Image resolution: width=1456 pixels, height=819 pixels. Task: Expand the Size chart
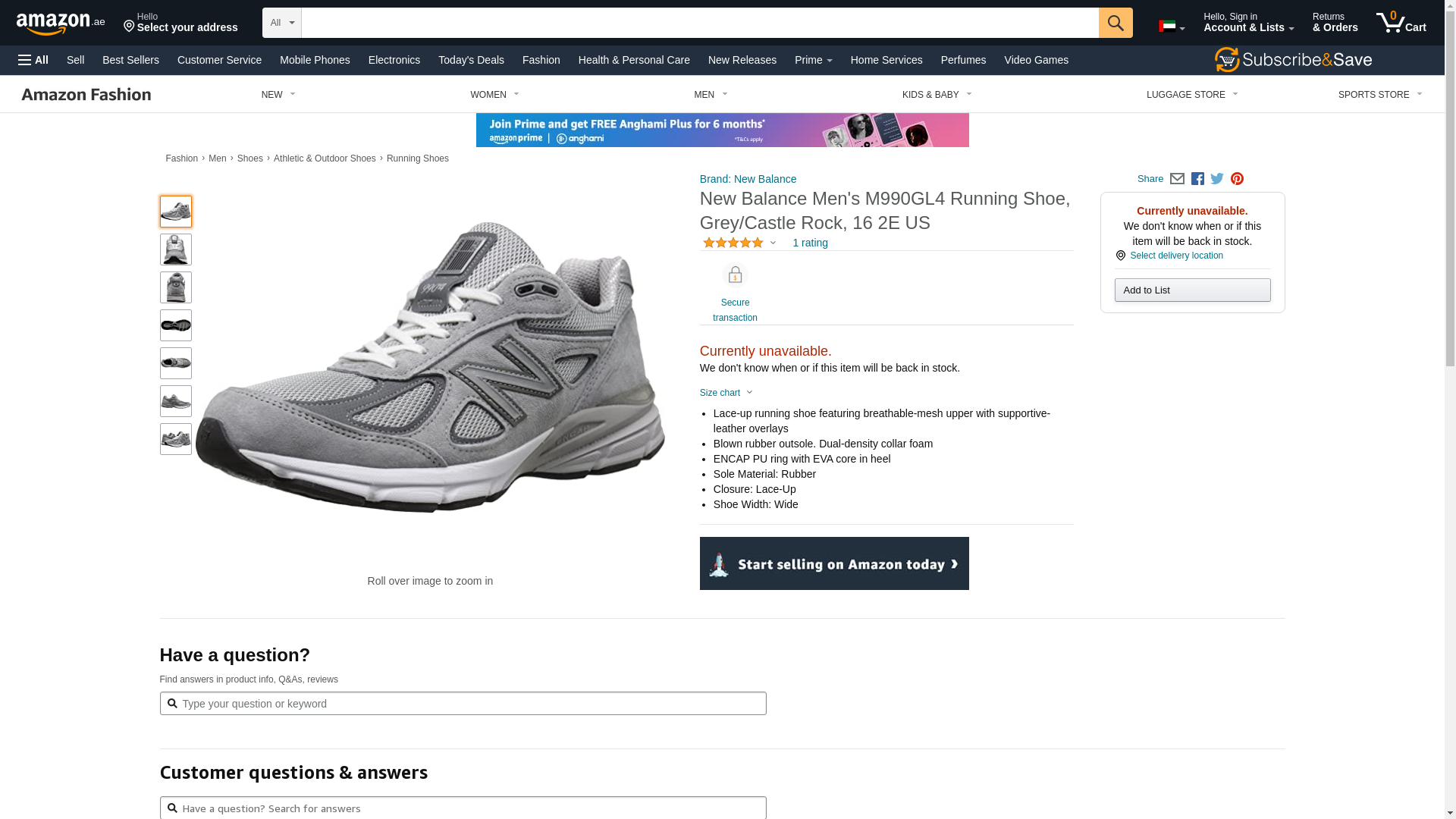[x=726, y=393]
